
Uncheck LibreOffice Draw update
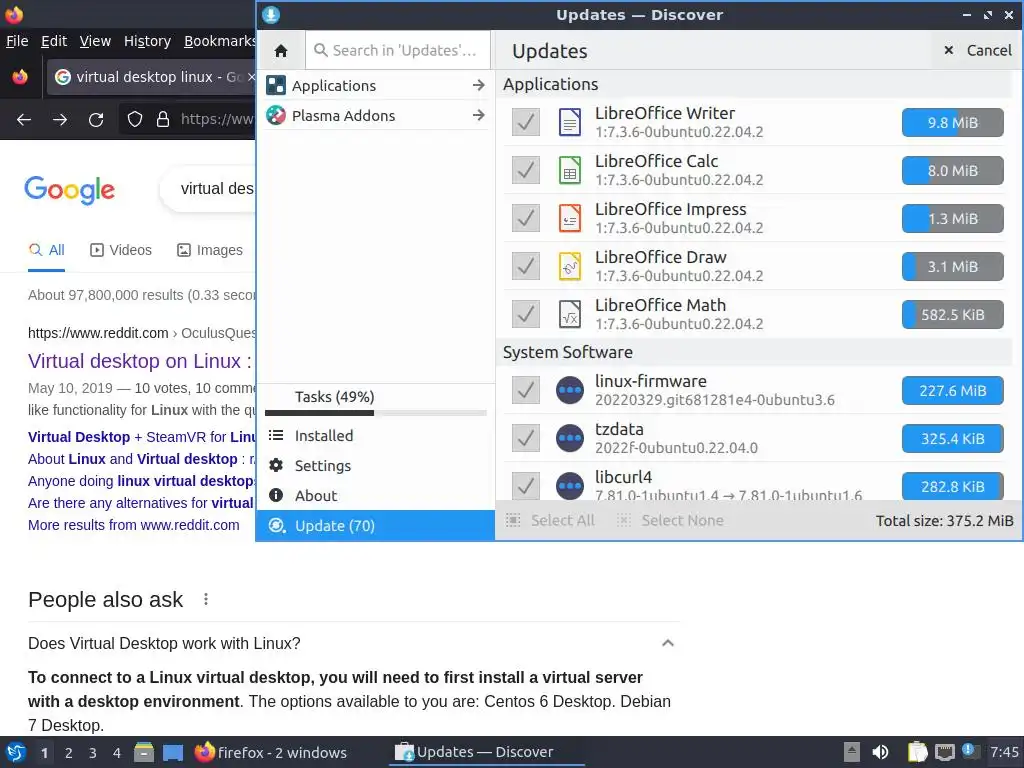tap(526, 266)
